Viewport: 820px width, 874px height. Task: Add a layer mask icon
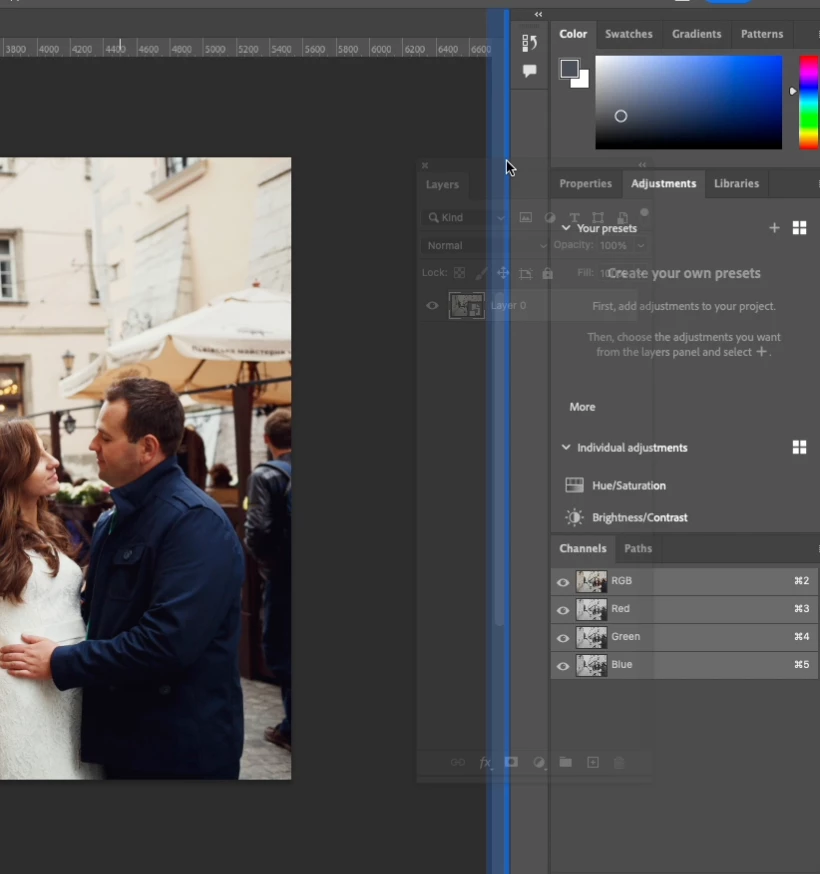(511, 762)
